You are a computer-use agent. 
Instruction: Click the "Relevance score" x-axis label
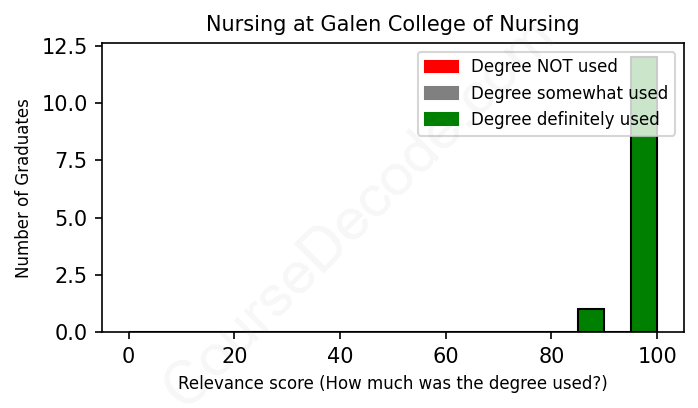(x=392, y=383)
